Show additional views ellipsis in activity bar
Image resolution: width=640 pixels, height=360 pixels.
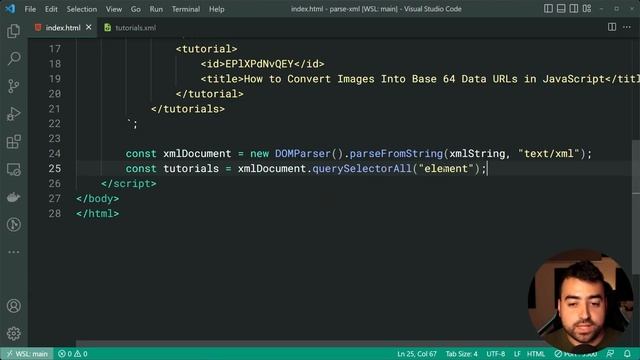[x=13, y=252]
